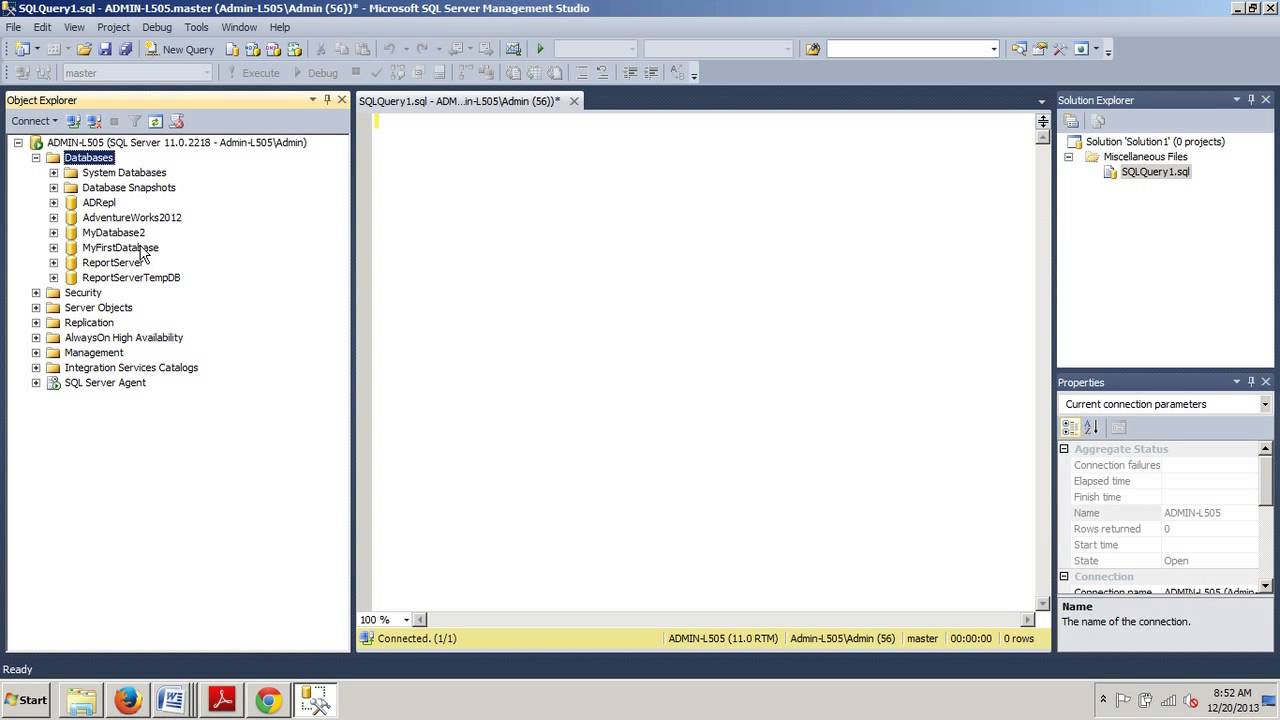Open the Find combo box dropdown

click(x=993, y=49)
